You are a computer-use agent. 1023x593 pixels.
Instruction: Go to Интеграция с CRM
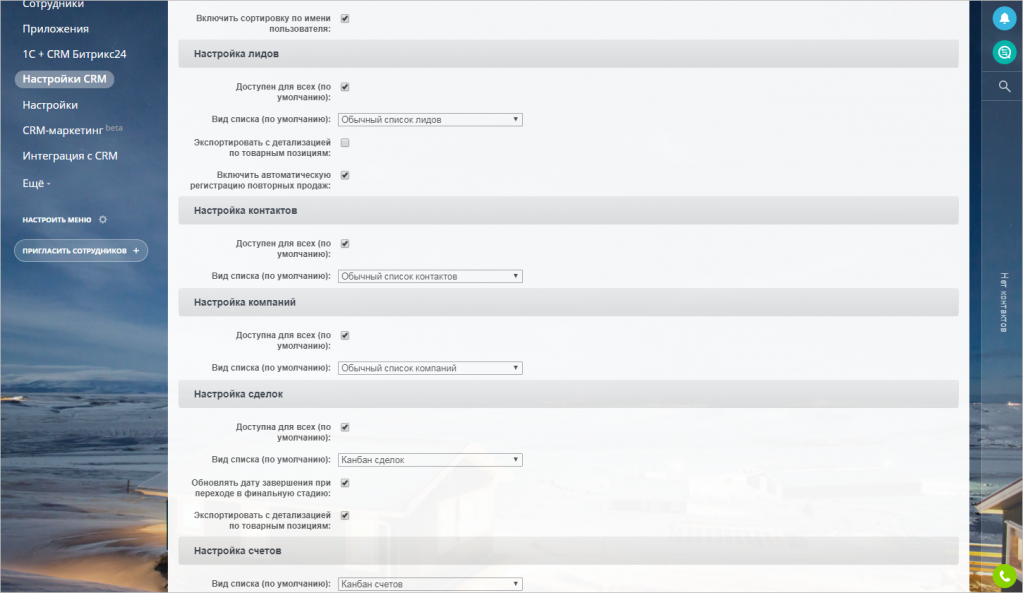[x=70, y=156]
